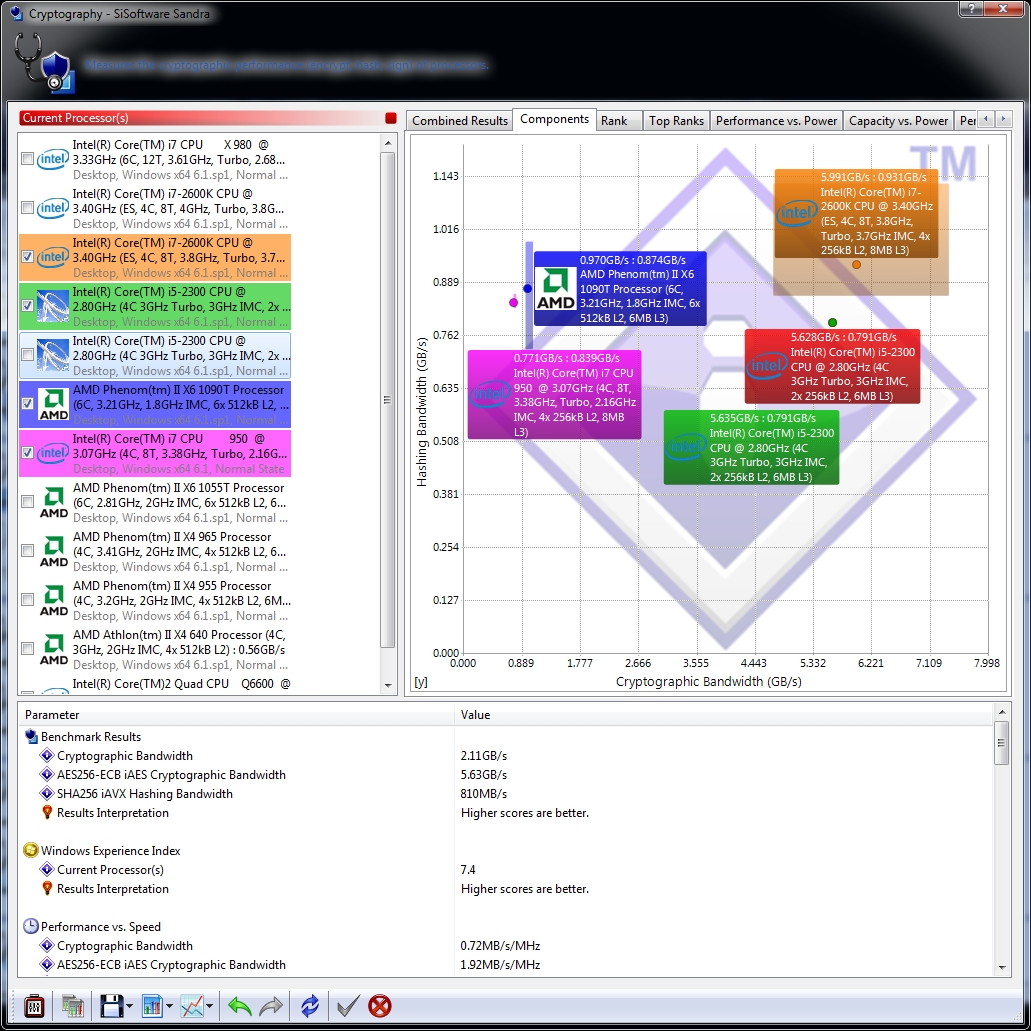Click the Benchmark Results group icon
This screenshot has width=1031, height=1031.
(x=31, y=736)
